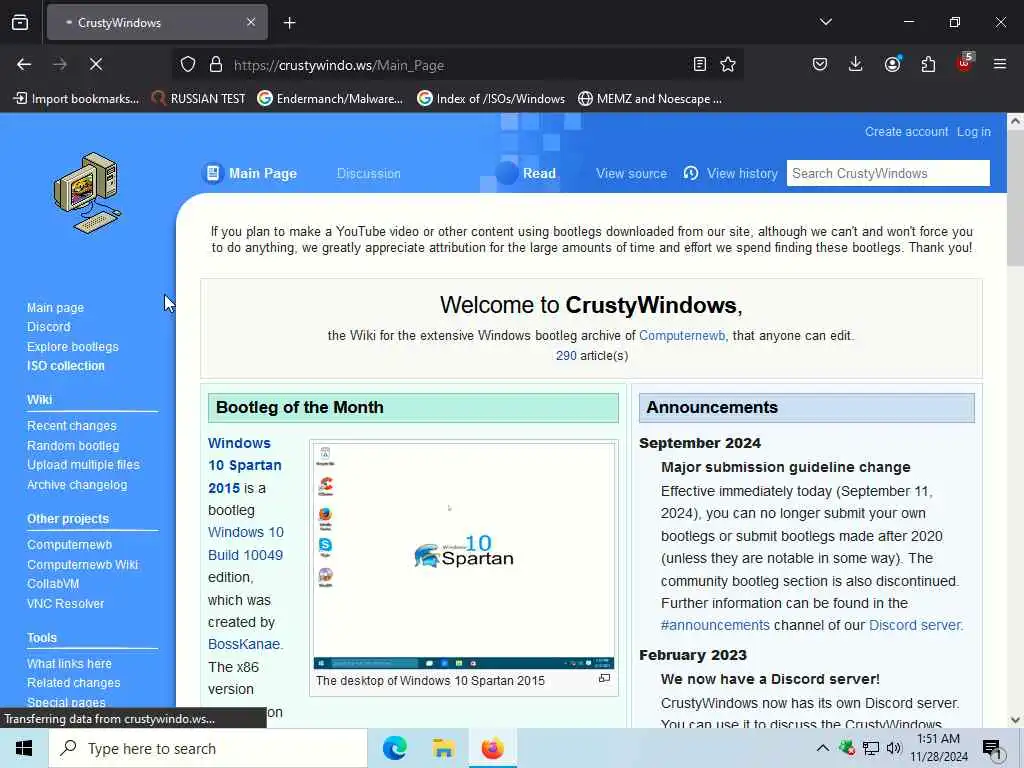Open the Windows Start button

point(24,748)
